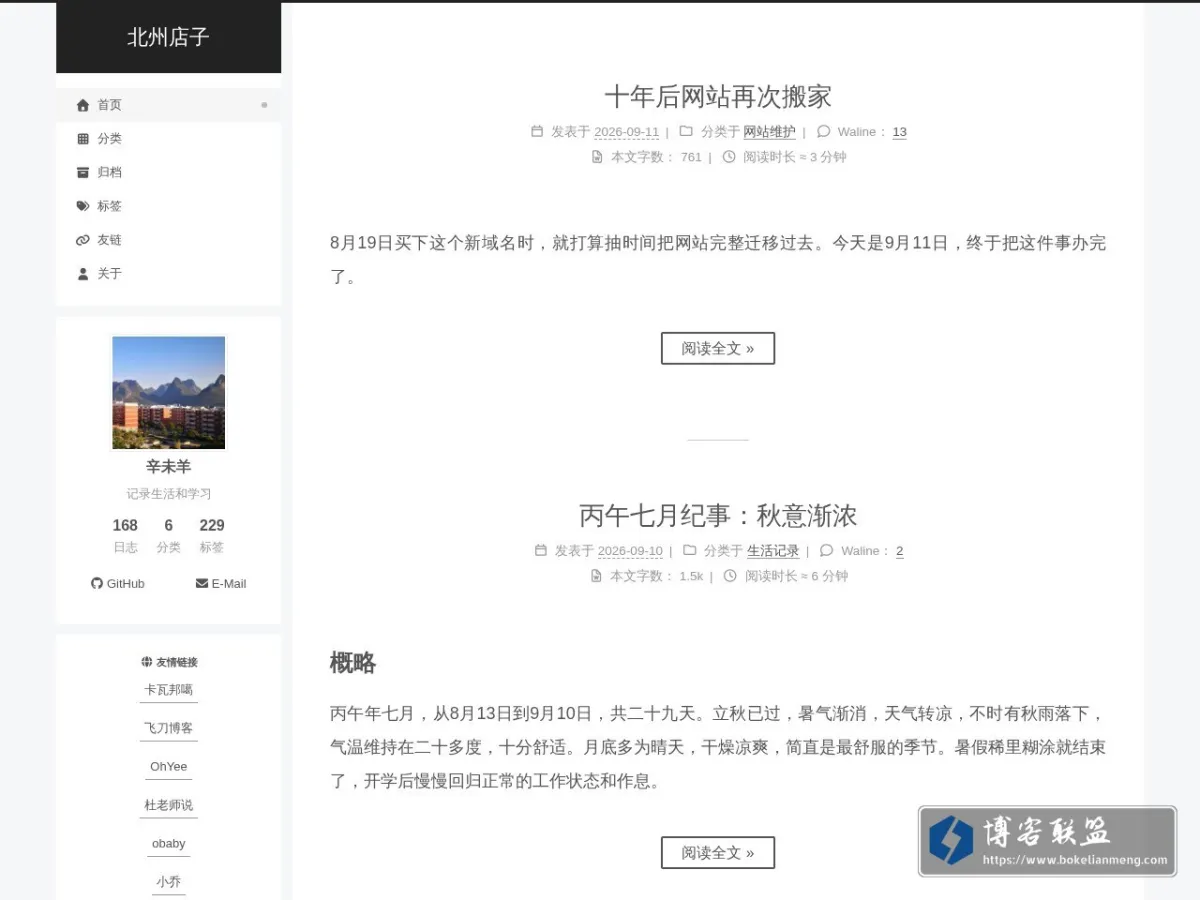Click the Waline comment count 2

899,551
